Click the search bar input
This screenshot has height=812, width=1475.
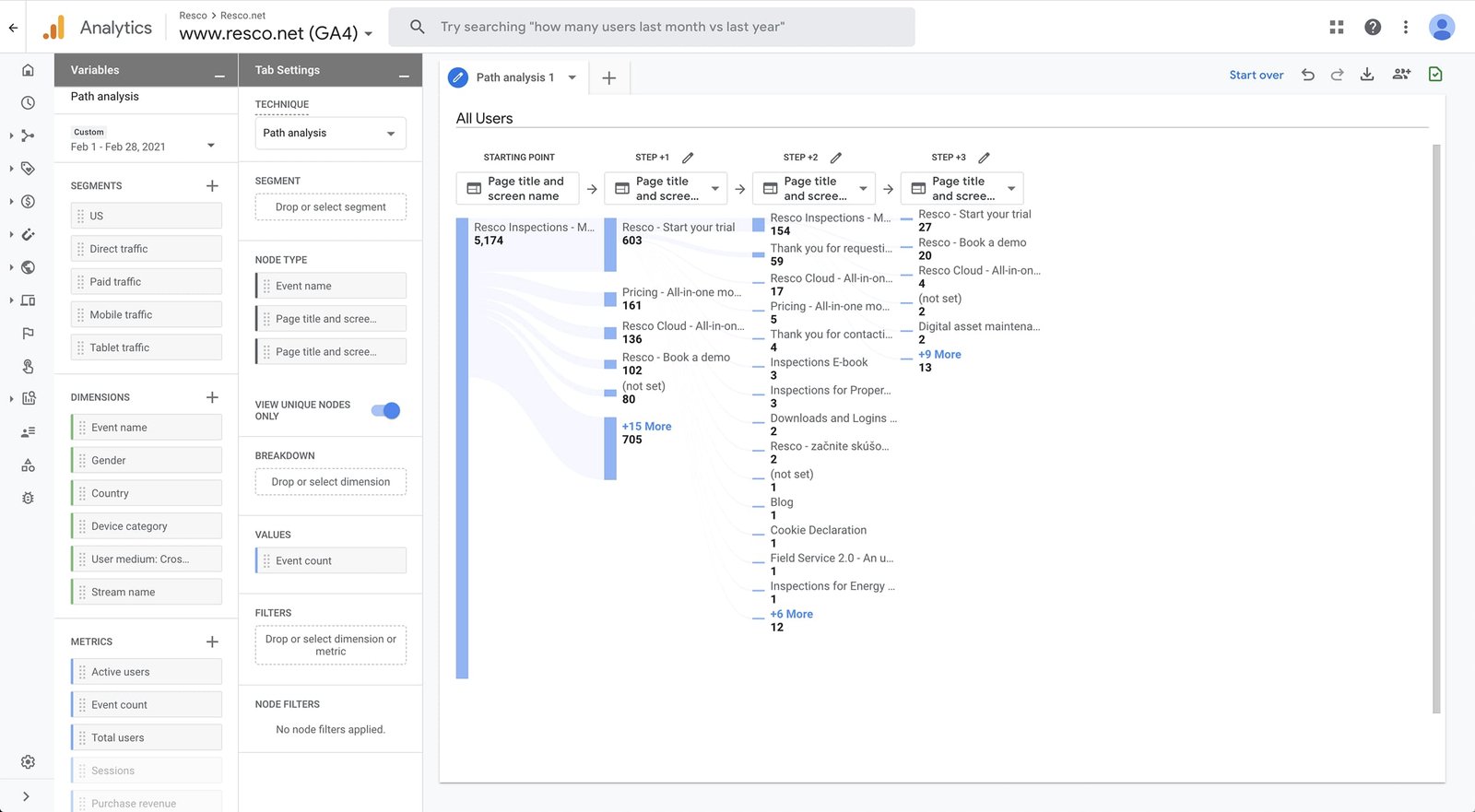[652, 27]
